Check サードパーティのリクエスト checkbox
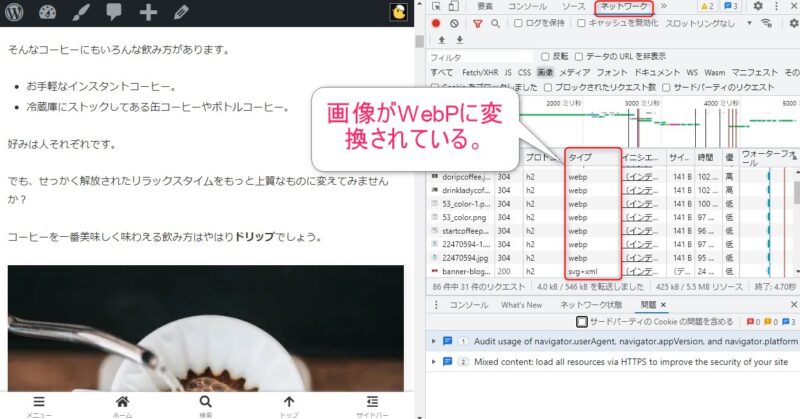Image resolution: width=800 pixels, height=419 pixels. point(666,87)
